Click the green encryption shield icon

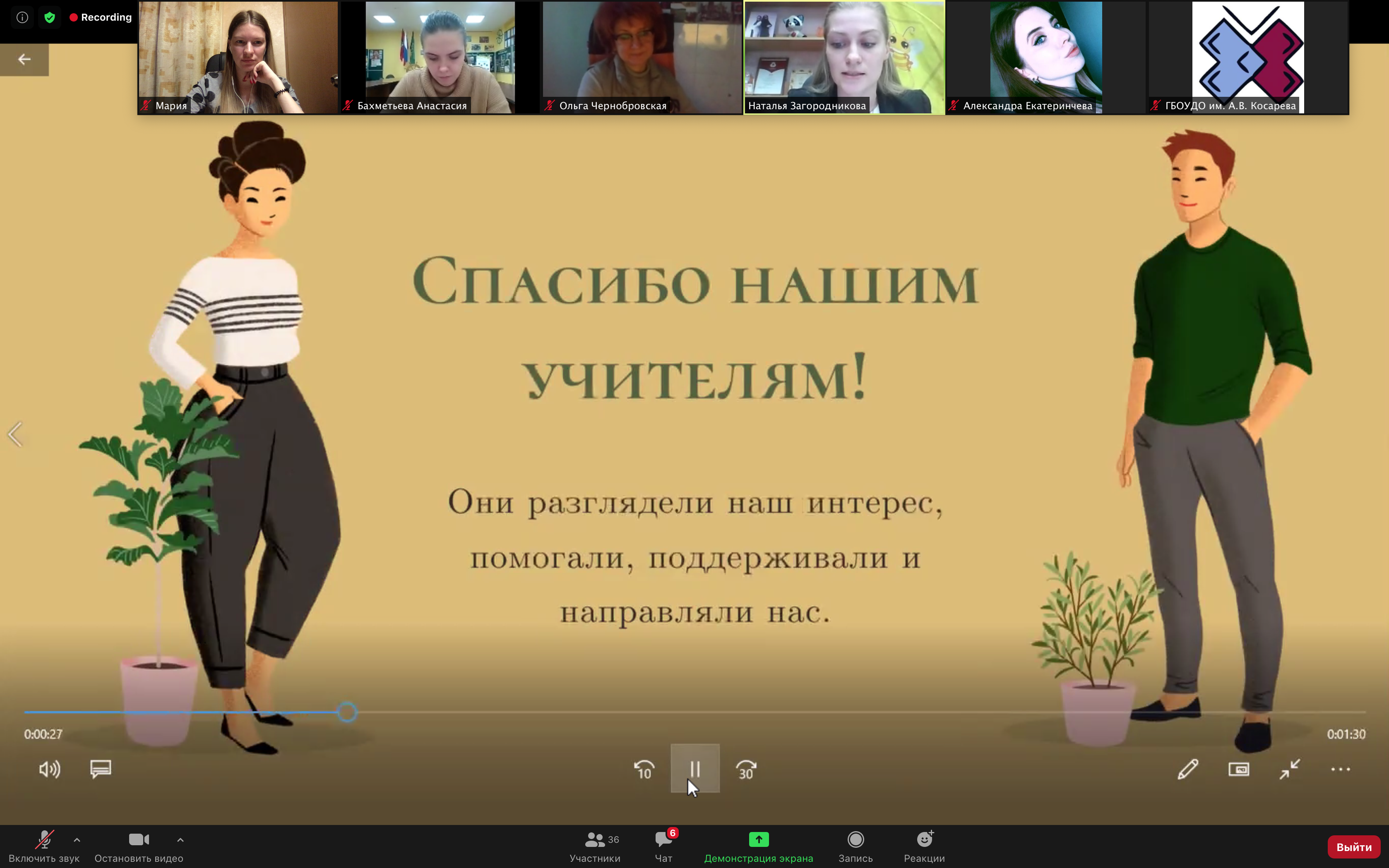(50, 17)
